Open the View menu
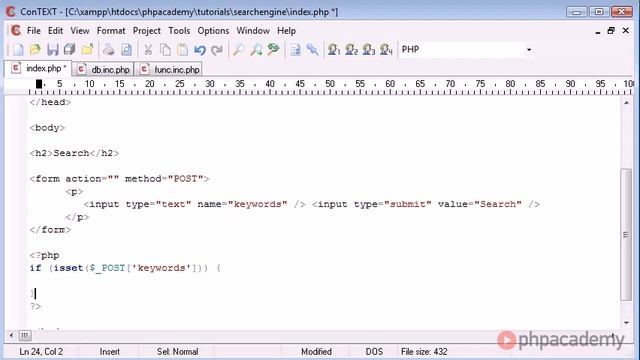 pos(80,31)
